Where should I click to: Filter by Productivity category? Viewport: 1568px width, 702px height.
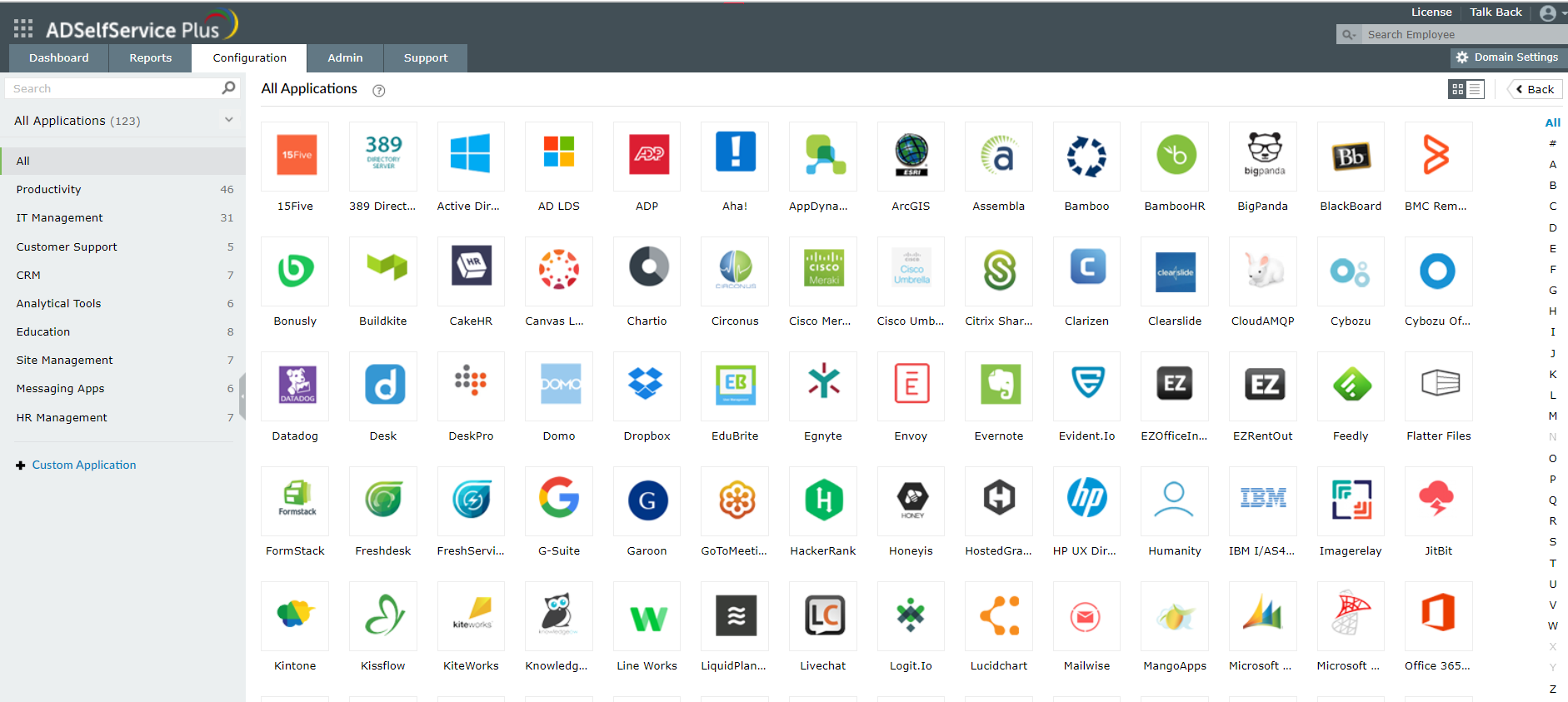pos(123,189)
